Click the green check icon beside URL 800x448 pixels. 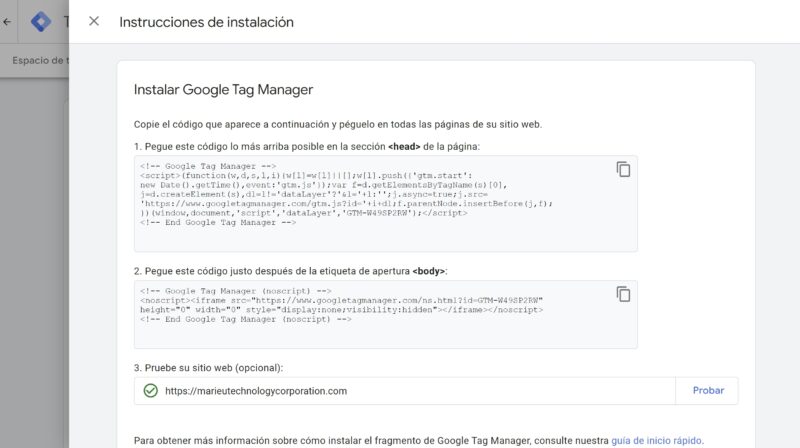(x=151, y=391)
